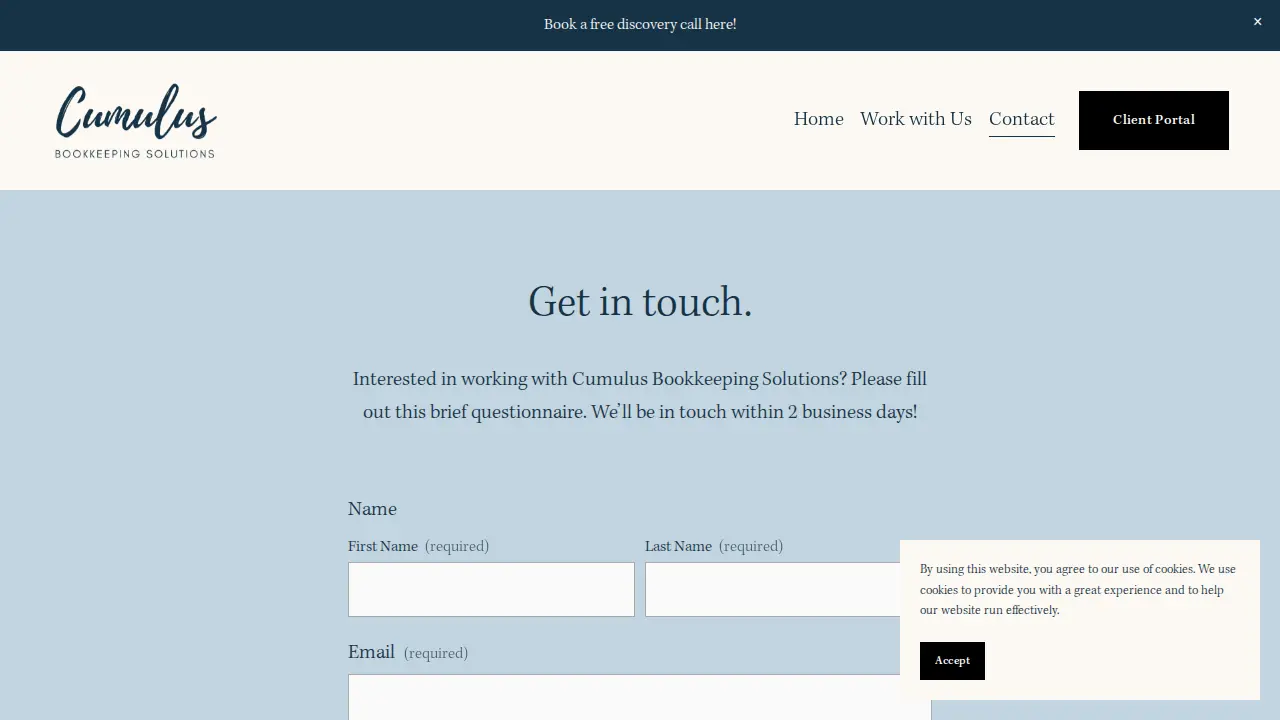Dismiss the announcement bar with the X

point(1257,22)
